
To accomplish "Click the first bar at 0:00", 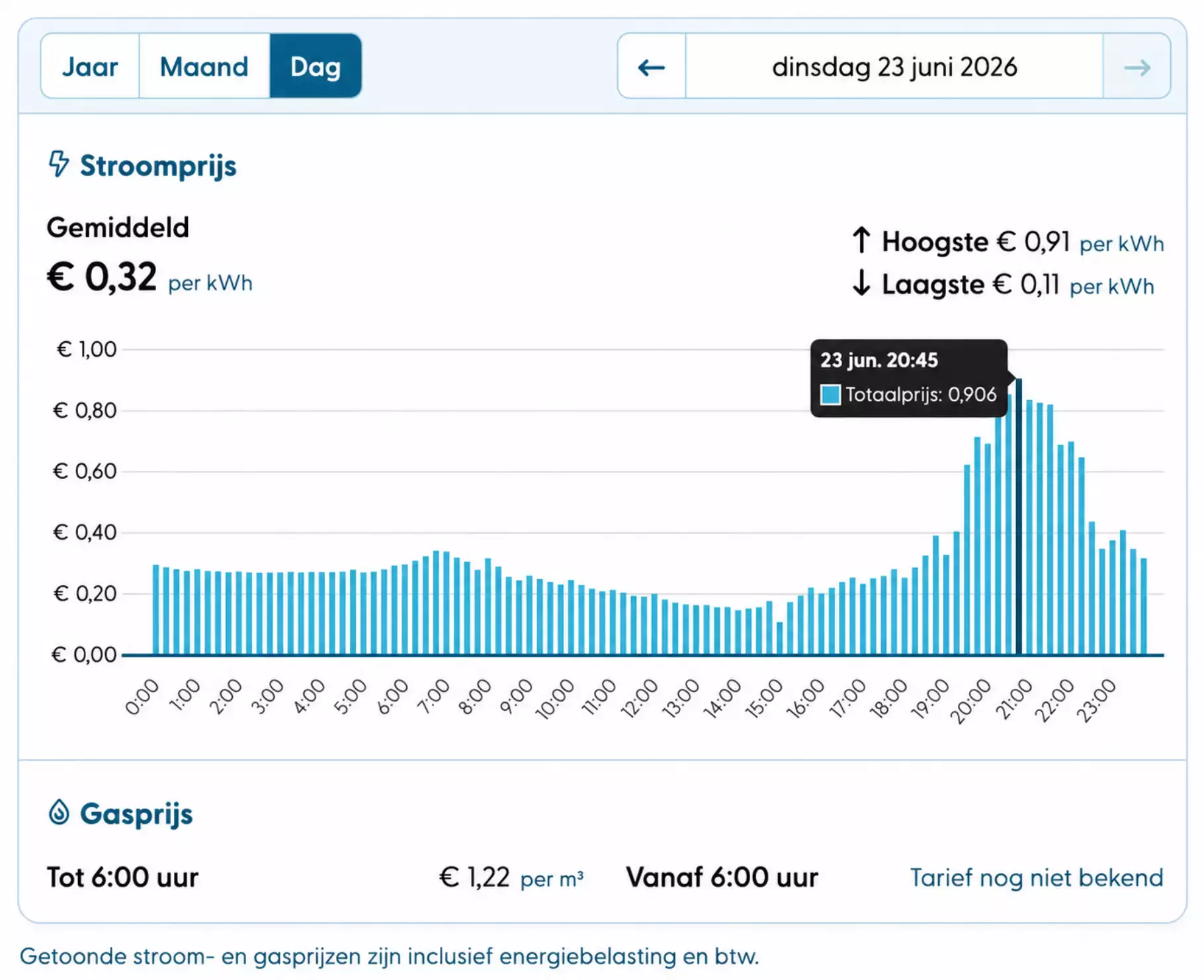I will click(x=156, y=610).
